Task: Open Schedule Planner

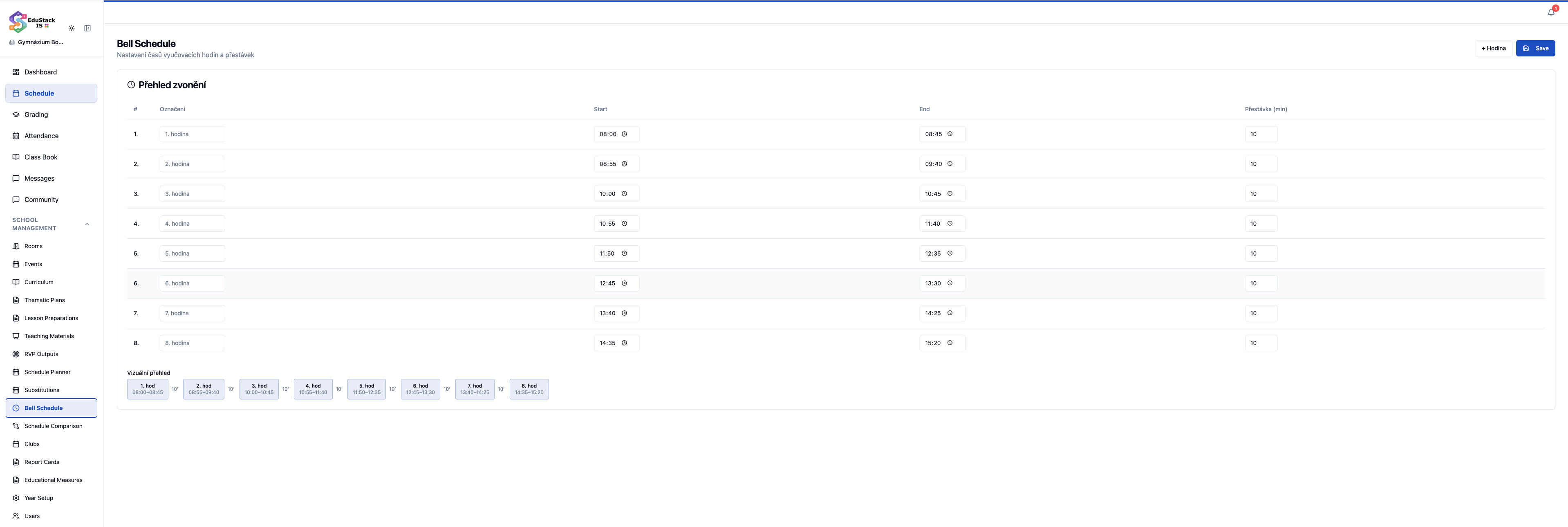Action: tap(51, 372)
